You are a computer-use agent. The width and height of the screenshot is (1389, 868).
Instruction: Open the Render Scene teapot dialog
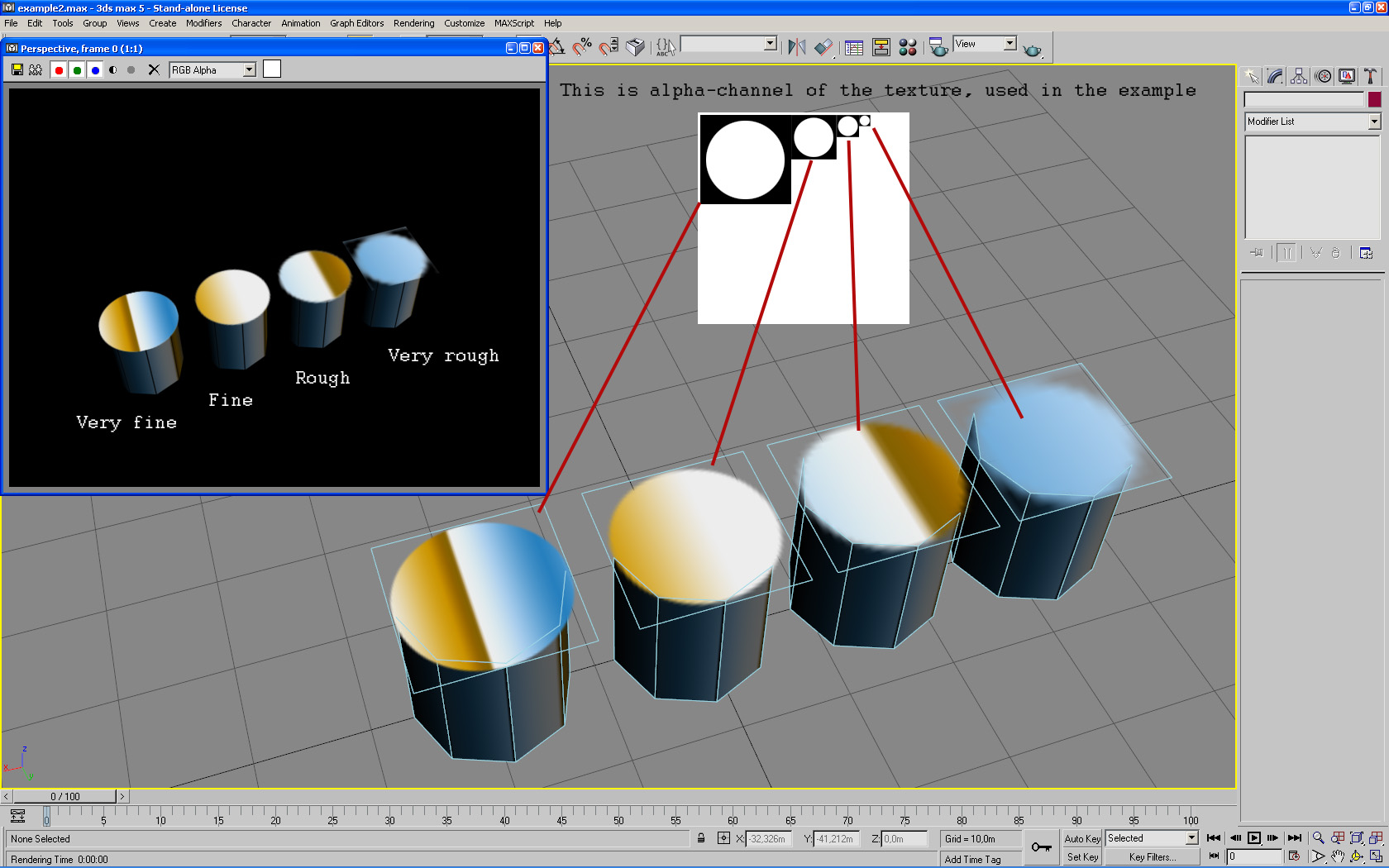point(938,47)
